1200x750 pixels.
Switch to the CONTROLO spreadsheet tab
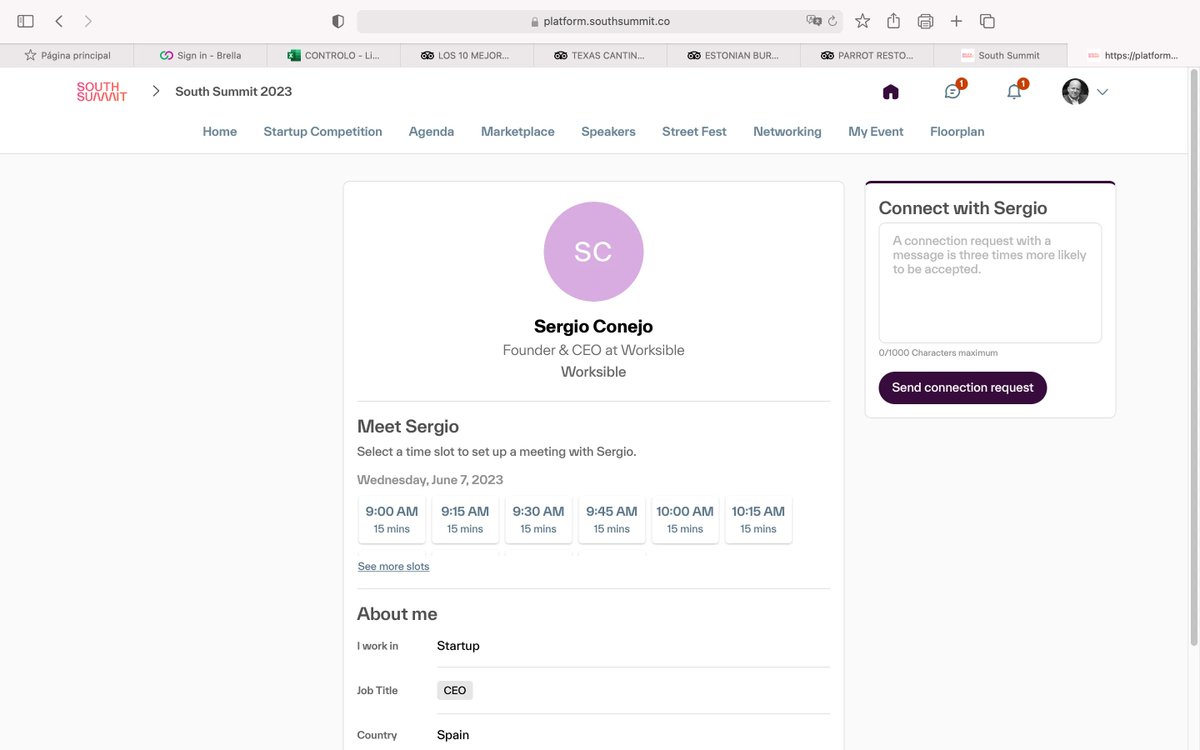[x=333, y=55]
